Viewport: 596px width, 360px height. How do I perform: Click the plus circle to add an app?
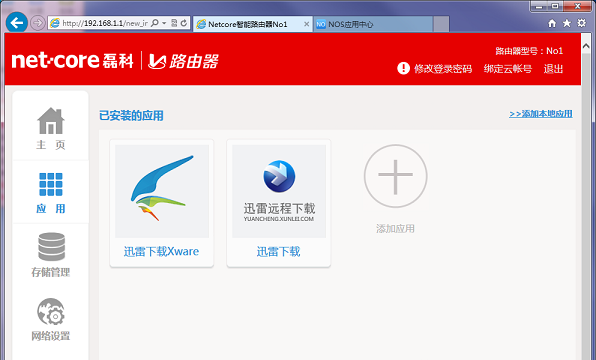pyautogui.click(x=395, y=176)
